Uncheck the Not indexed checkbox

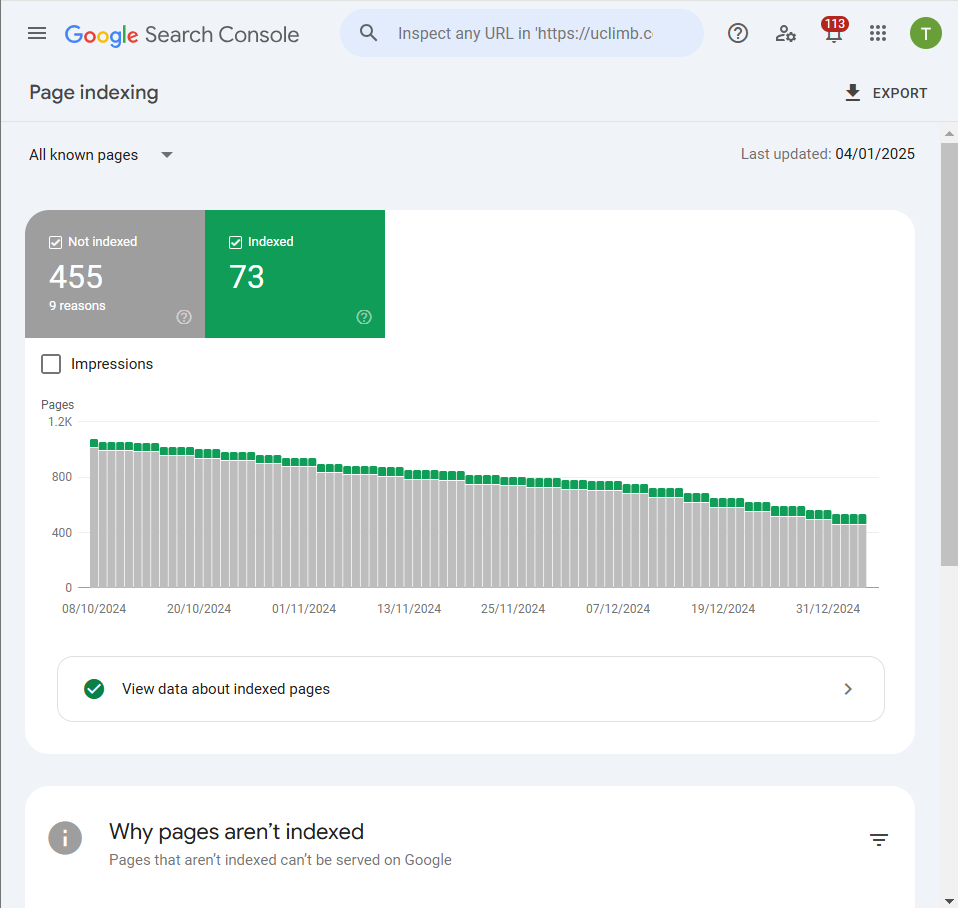click(x=56, y=242)
